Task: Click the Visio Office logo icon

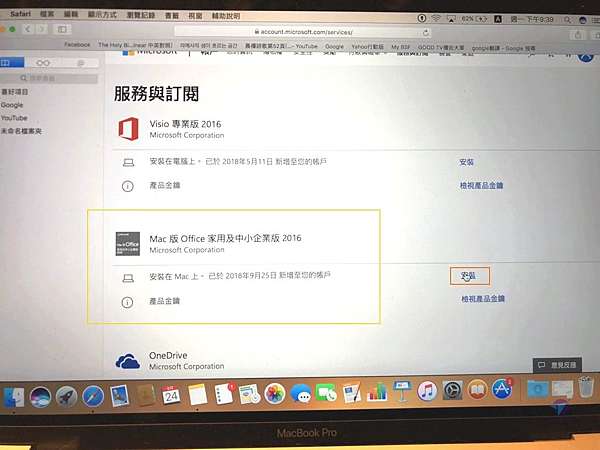Action: coord(128,129)
